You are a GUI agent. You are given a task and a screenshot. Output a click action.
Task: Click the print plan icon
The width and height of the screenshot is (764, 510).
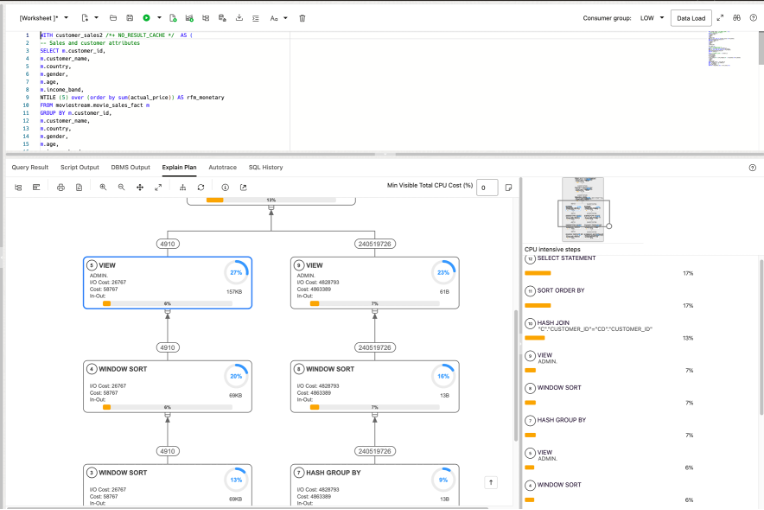61,187
